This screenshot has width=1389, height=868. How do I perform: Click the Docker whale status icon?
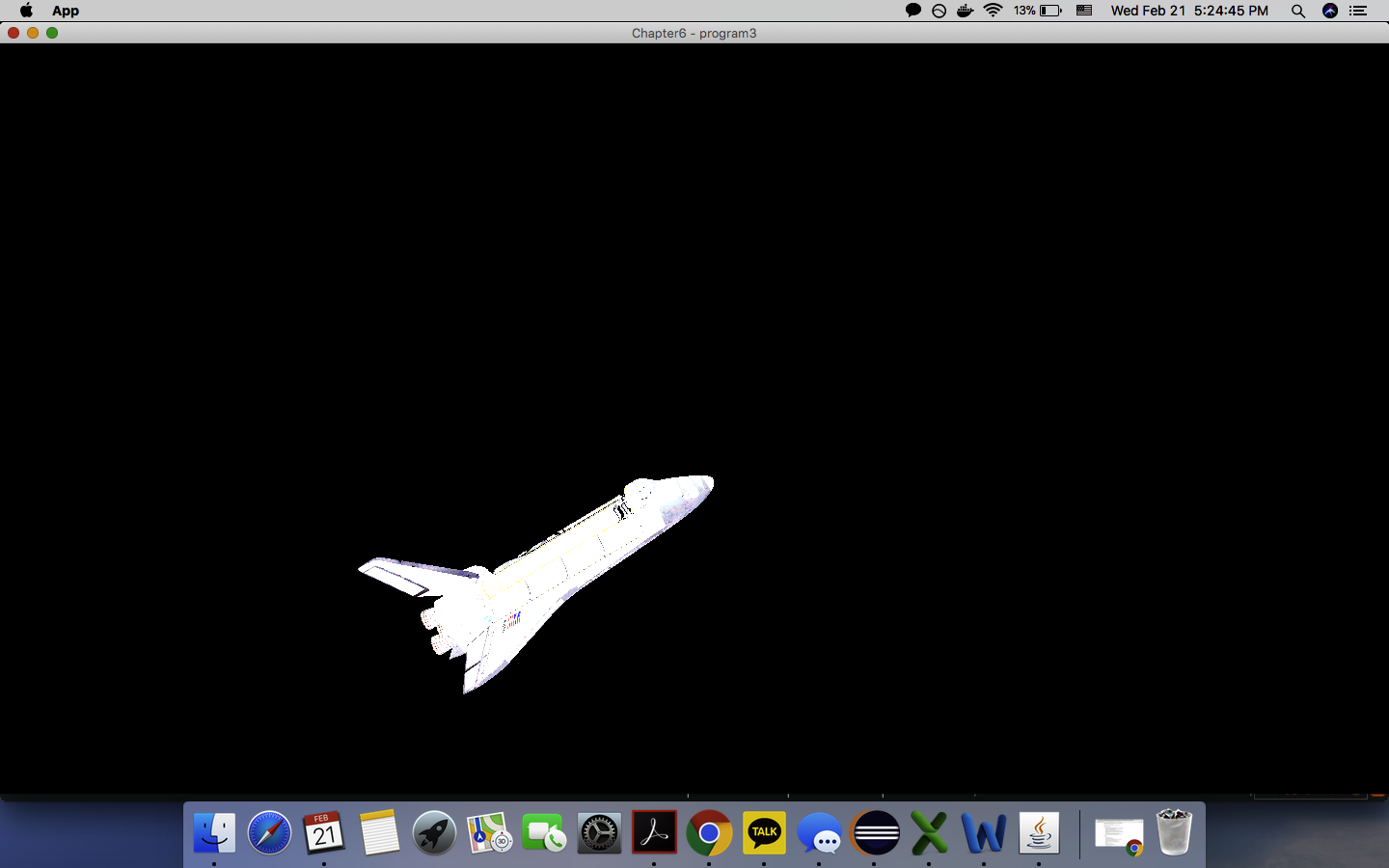(x=965, y=11)
